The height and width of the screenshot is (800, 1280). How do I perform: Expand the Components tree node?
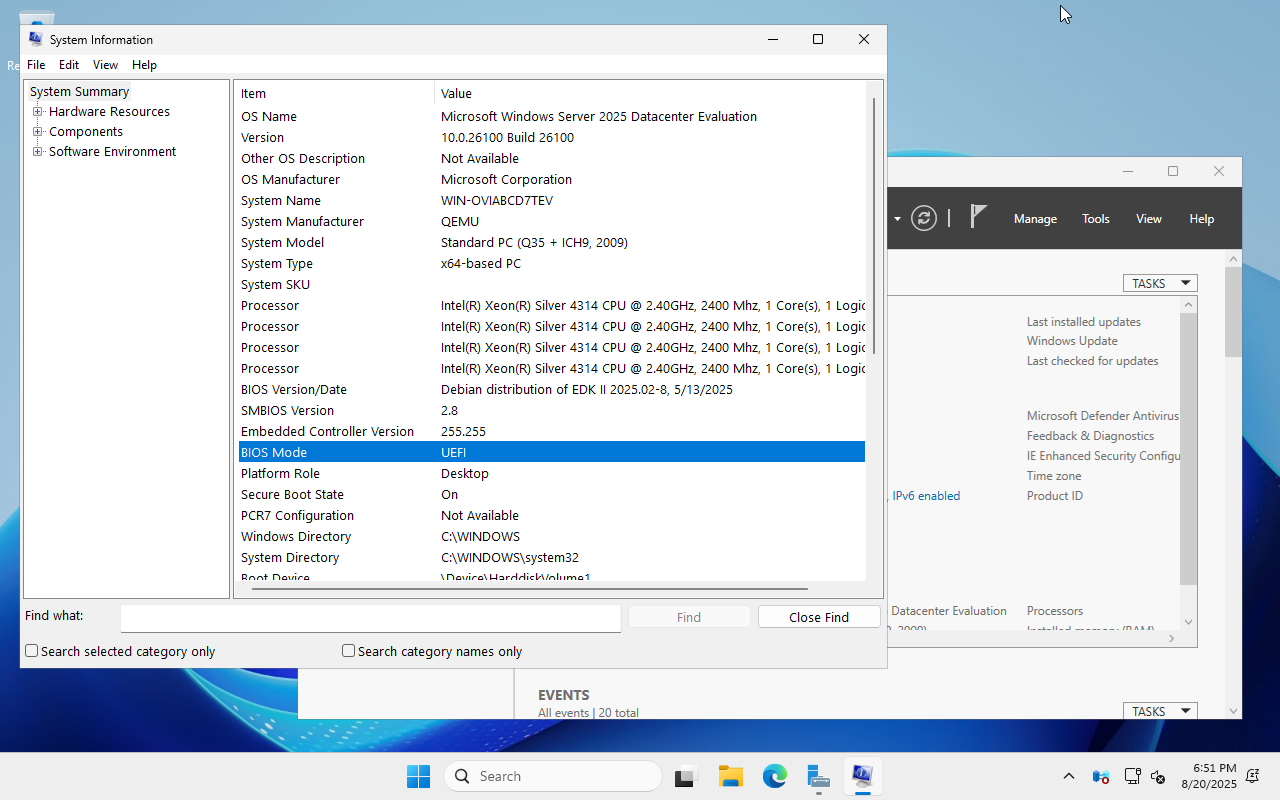pyautogui.click(x=37, y=131)
